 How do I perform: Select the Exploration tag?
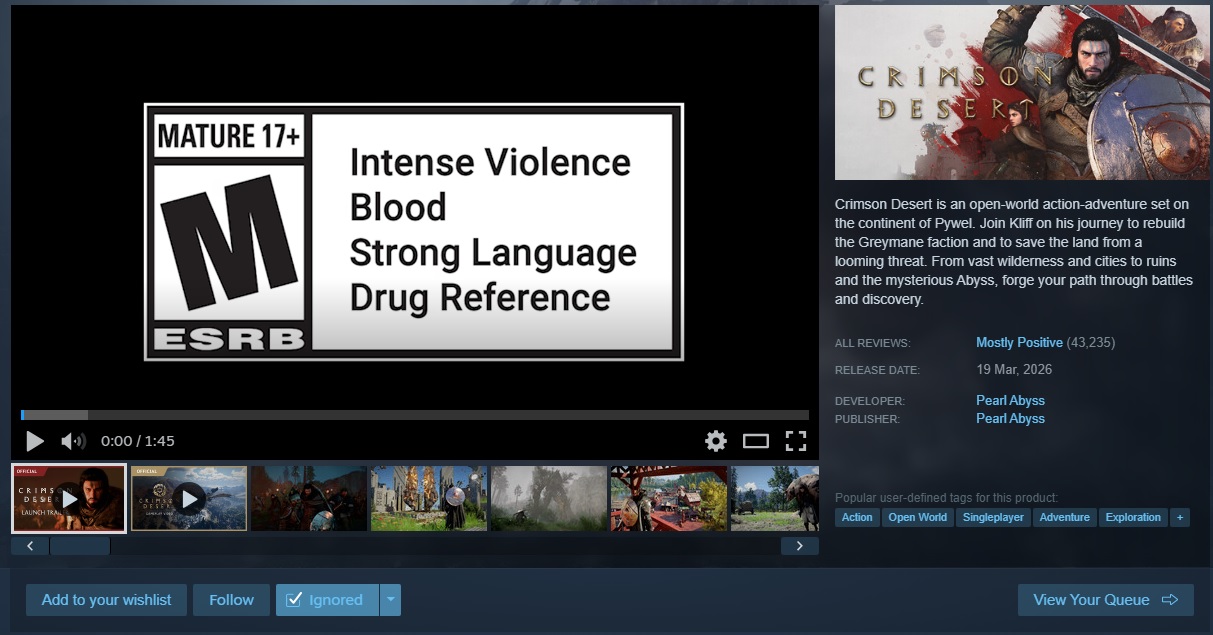[x=1133, y=517]
